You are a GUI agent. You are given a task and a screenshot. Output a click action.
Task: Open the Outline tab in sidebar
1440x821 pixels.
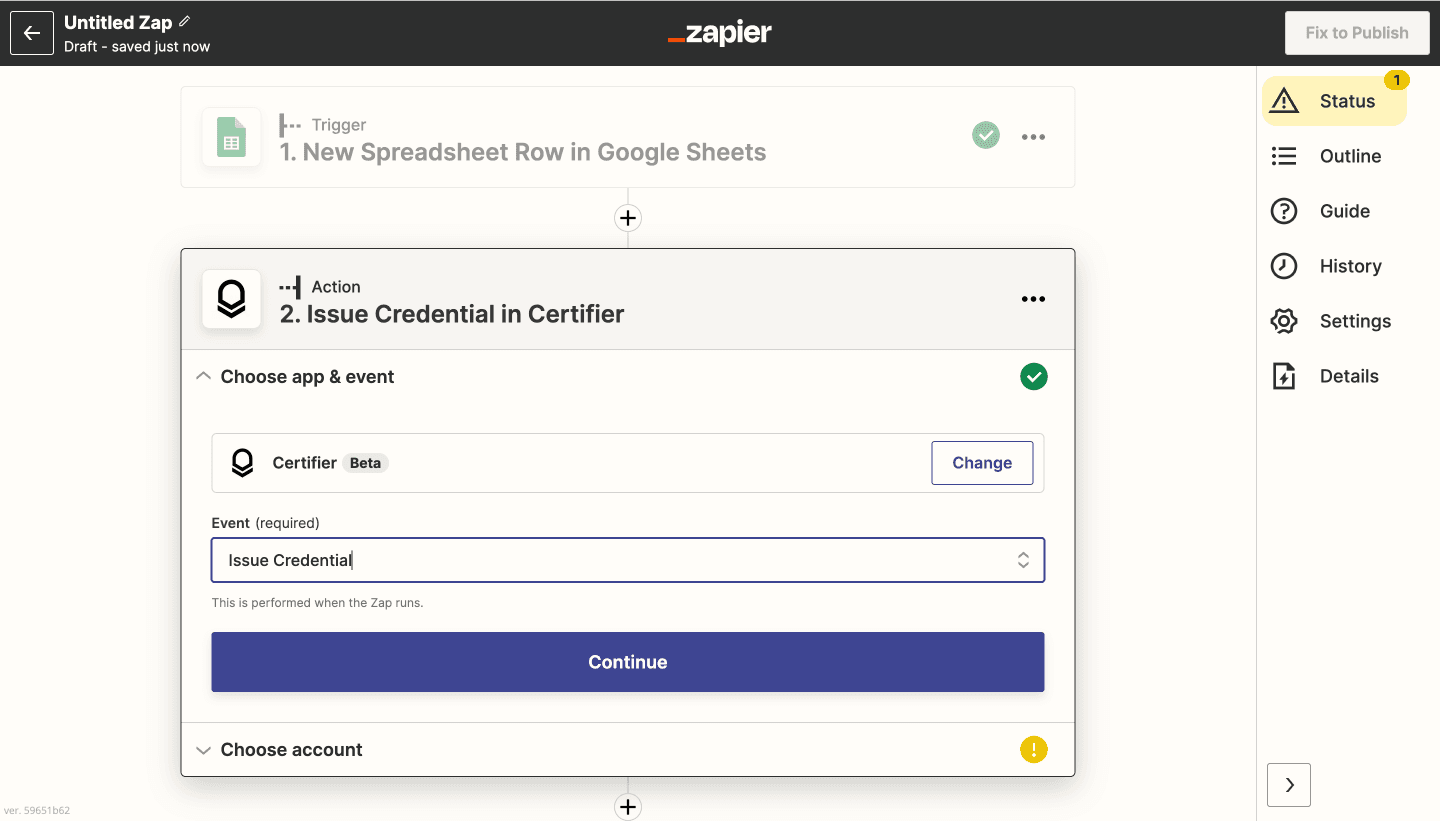point(1334,156)
